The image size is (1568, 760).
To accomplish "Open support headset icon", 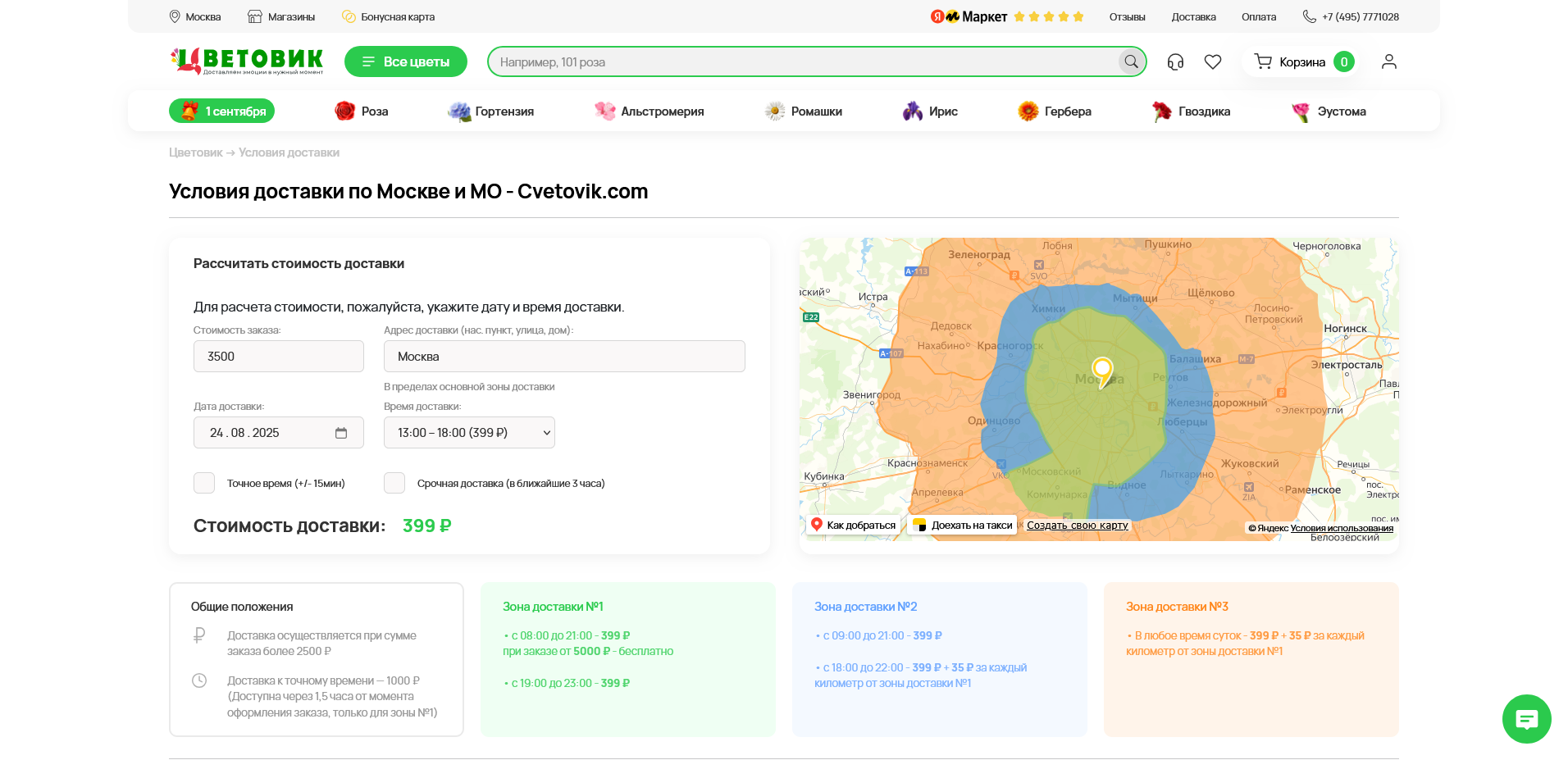I will [1175, 61].
